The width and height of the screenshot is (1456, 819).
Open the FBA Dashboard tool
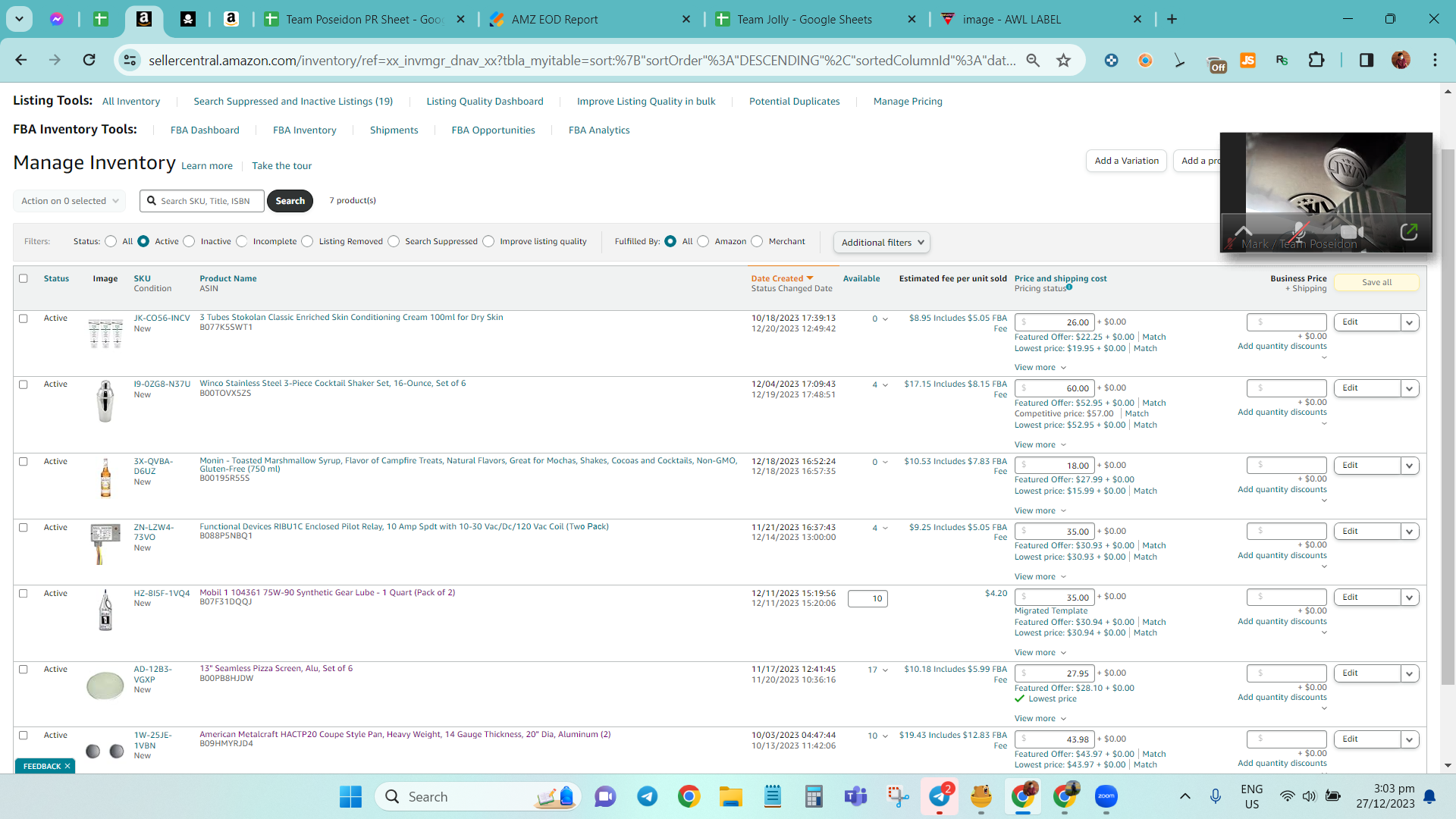click(205, 130)
